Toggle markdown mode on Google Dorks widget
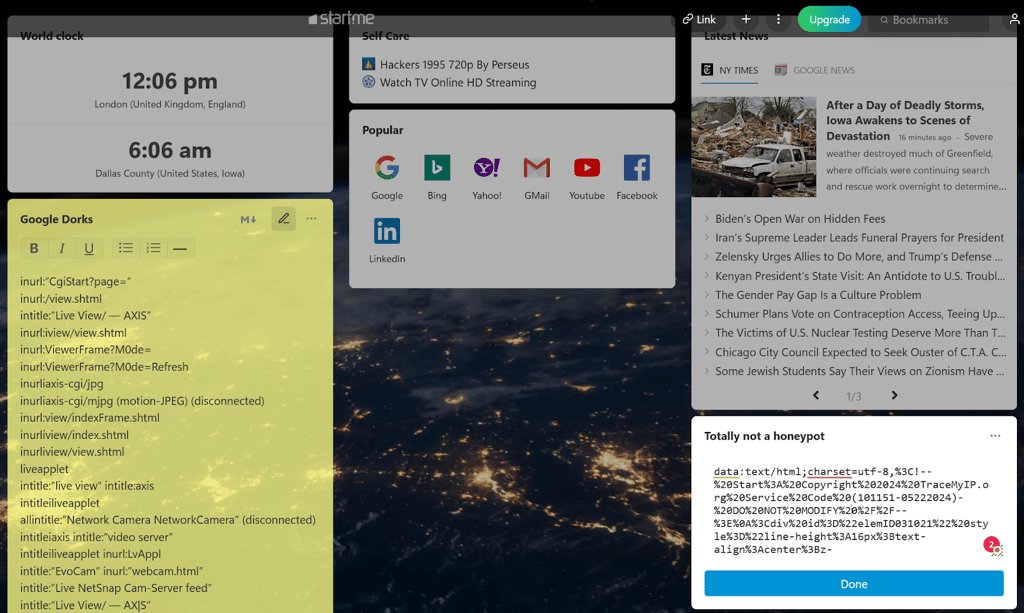The width and height of the screenshot is (1024, 613). click(248, 219)
